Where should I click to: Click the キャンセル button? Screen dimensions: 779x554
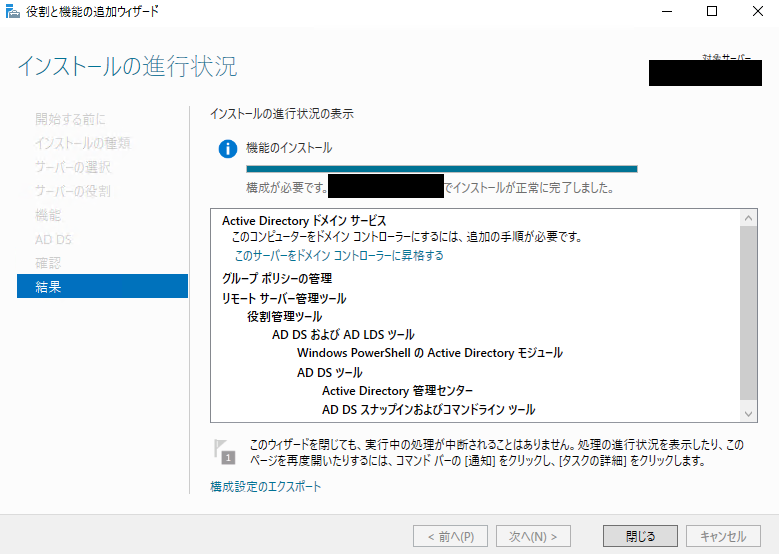723,536
